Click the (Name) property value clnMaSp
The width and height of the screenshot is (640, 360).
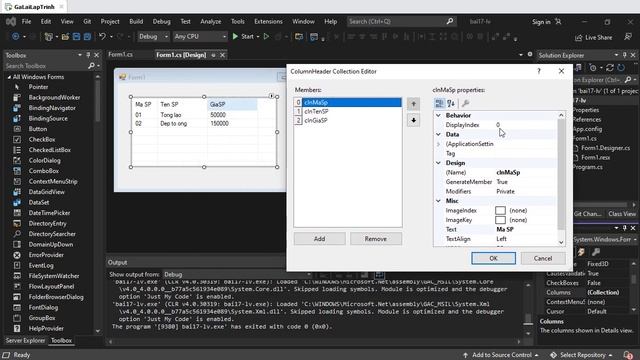coord(508,172)
